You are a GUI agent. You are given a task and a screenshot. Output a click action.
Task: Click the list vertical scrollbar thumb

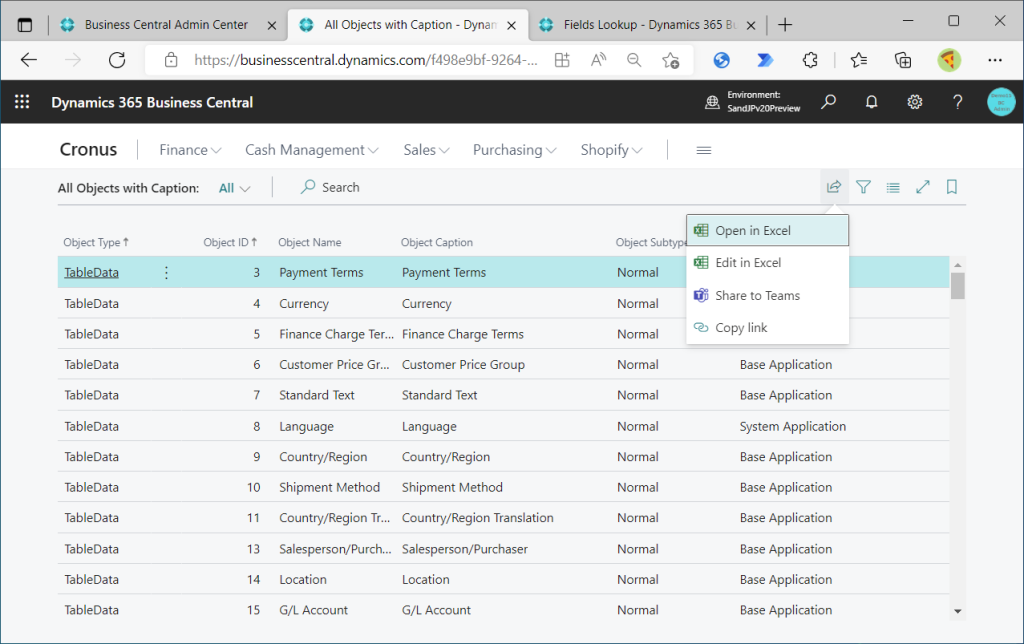(x=957, y=285)
